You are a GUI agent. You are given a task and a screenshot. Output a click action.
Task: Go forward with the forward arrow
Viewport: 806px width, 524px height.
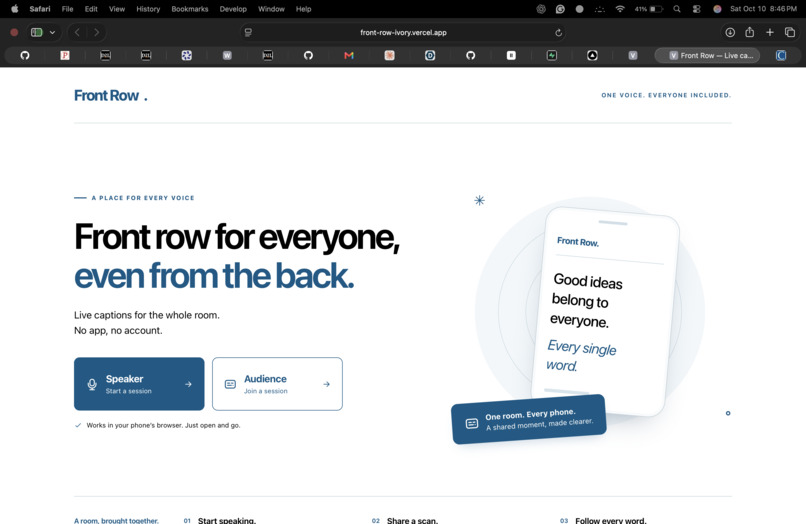tap(96, 32)
